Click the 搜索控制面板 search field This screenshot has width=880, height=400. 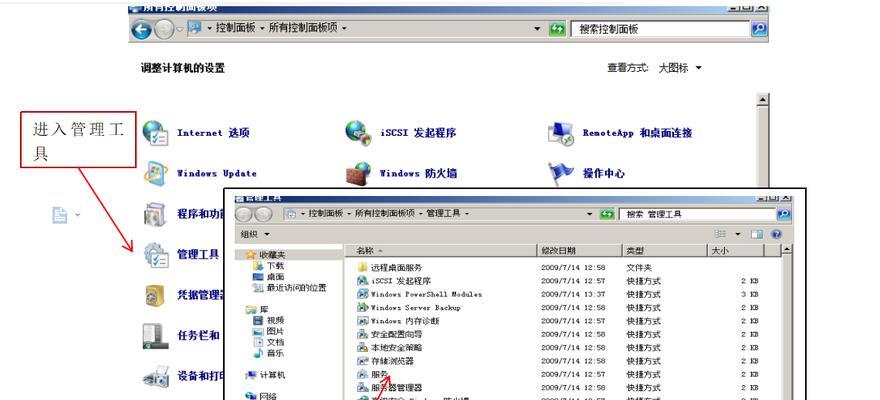[x=660, y=29]
